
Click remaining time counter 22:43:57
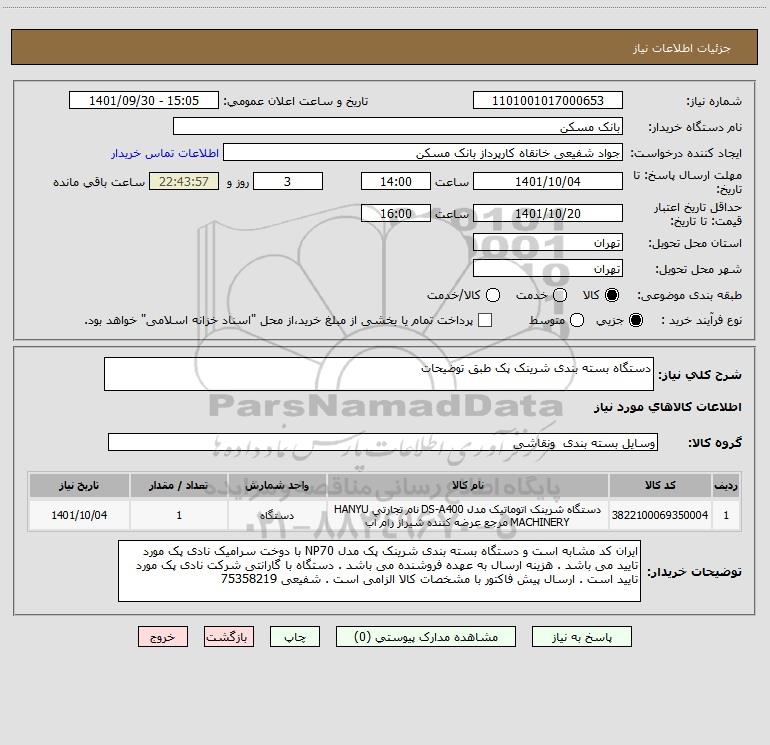click(x=184, y=181)
